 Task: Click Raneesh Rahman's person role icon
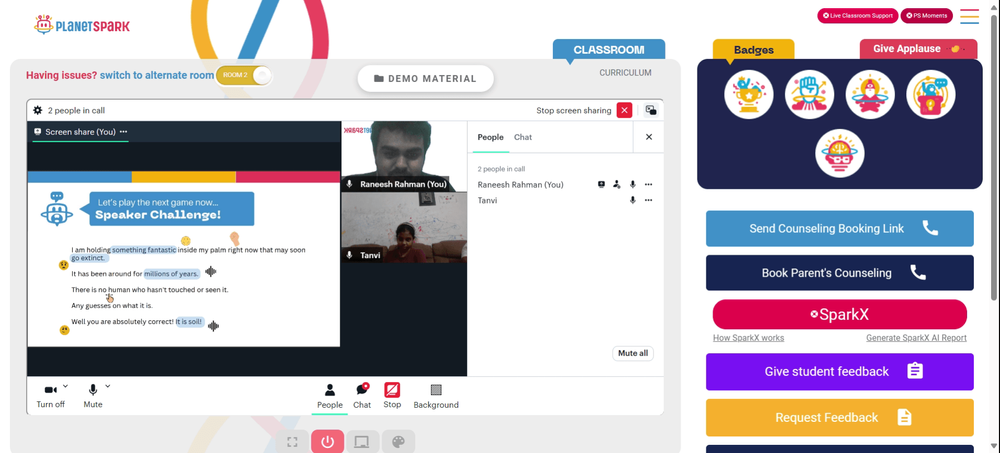pyautogui.click(x=617, y=184)
